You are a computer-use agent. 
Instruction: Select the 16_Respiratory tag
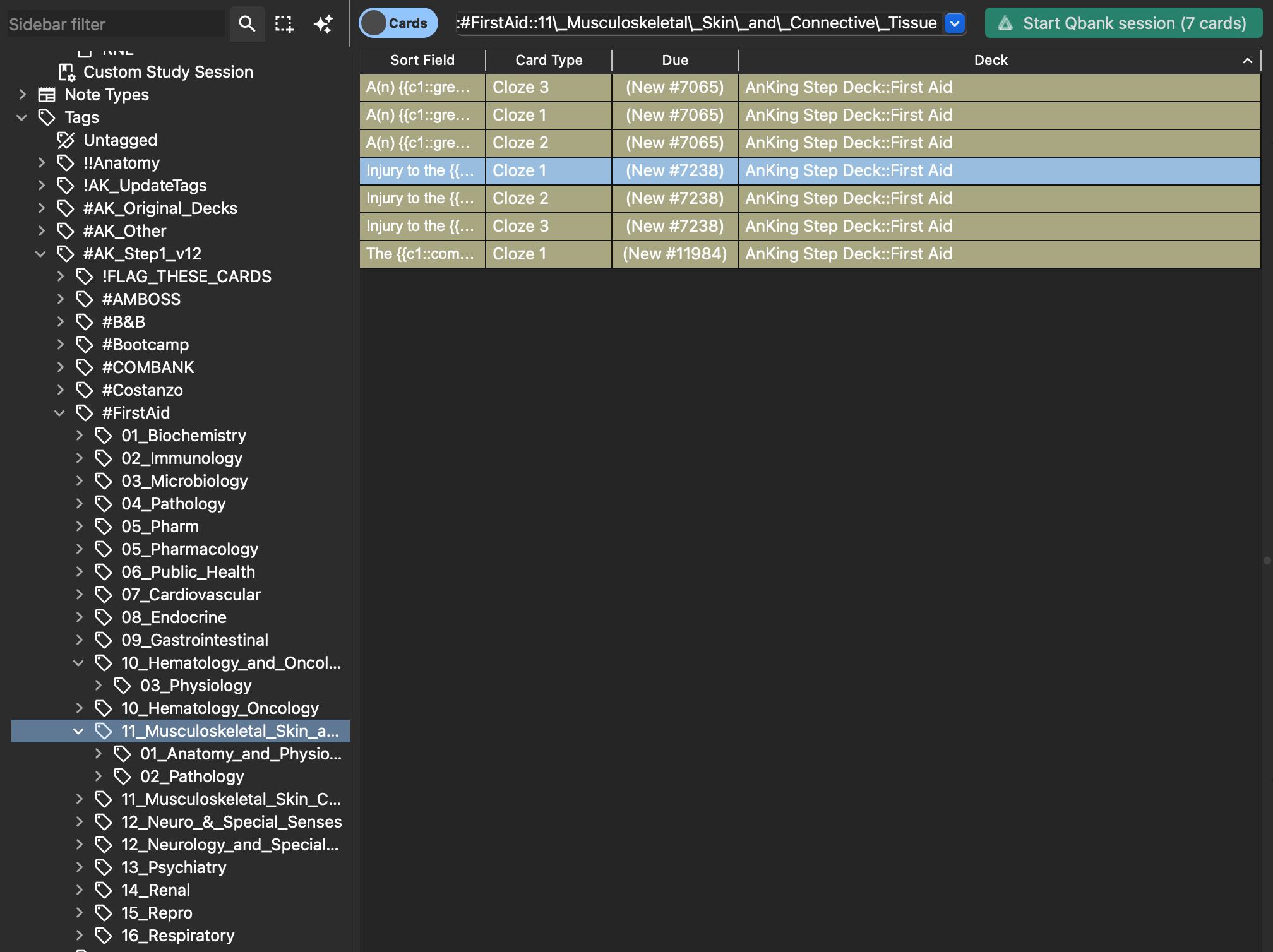point(177,936)
